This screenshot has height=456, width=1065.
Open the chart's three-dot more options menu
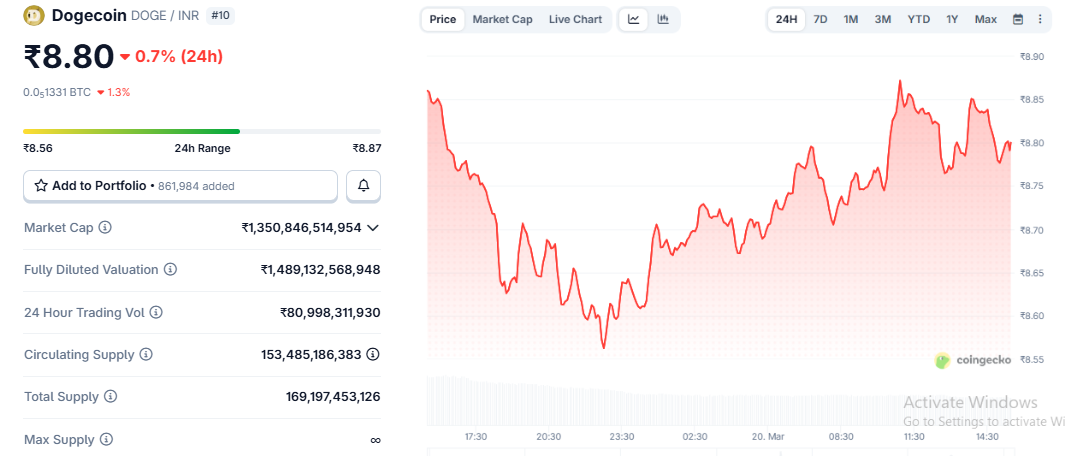1040,19
